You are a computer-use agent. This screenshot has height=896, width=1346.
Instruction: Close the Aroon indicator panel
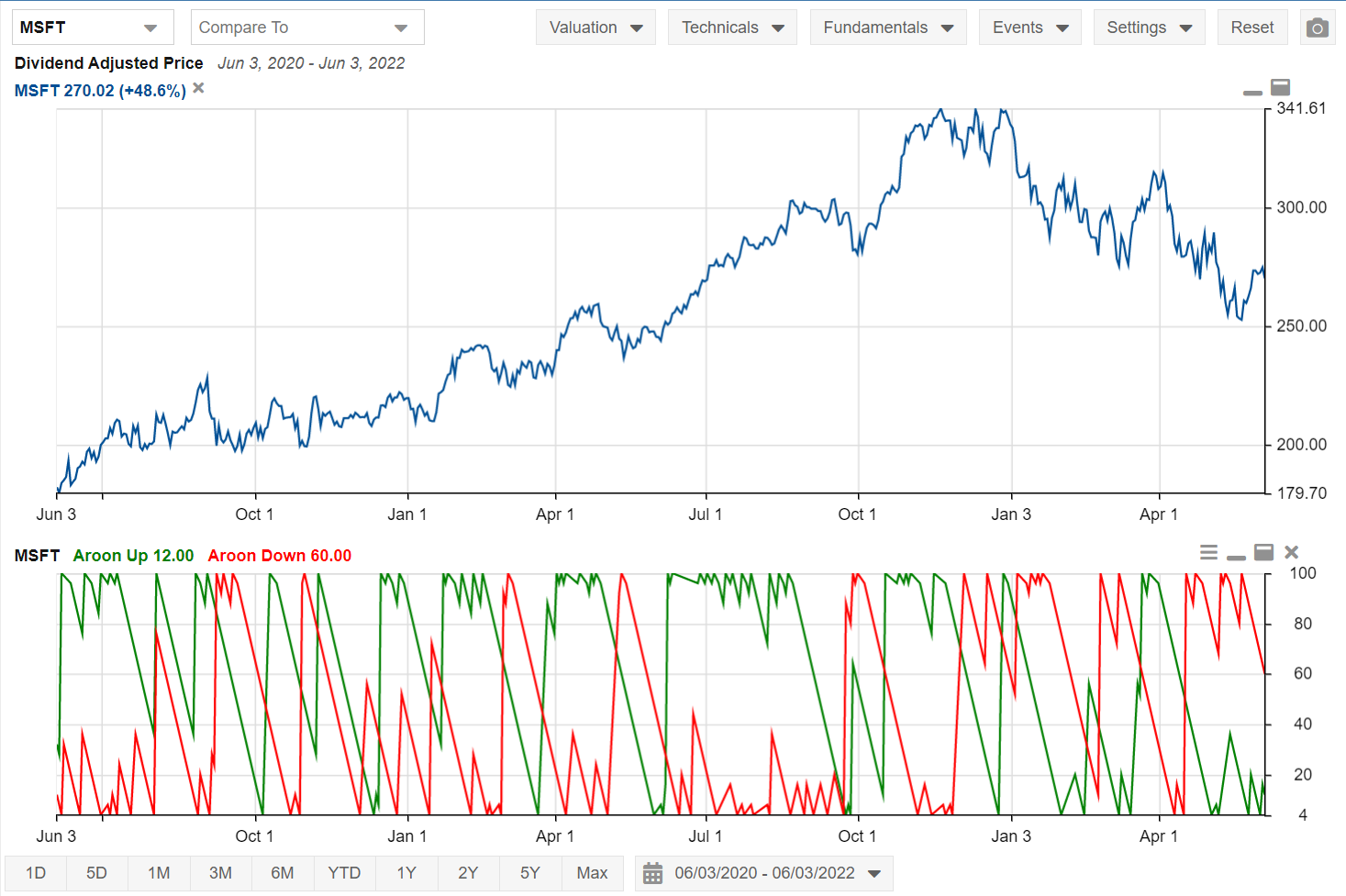coord(1291,552)
